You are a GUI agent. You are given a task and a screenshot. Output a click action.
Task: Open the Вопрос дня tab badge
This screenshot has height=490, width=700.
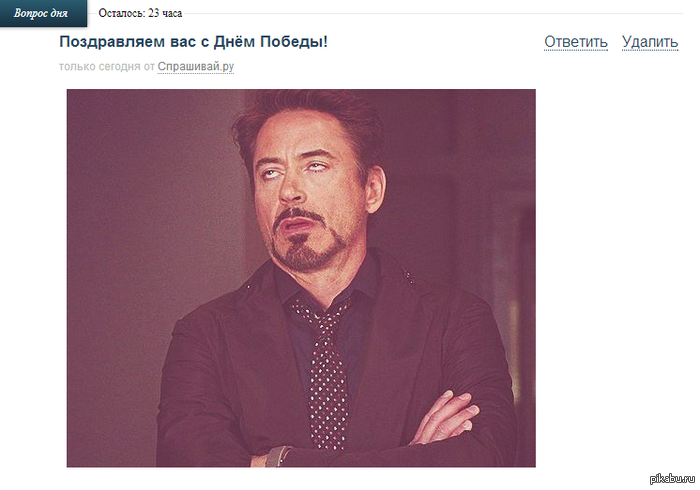pos(43,13)
